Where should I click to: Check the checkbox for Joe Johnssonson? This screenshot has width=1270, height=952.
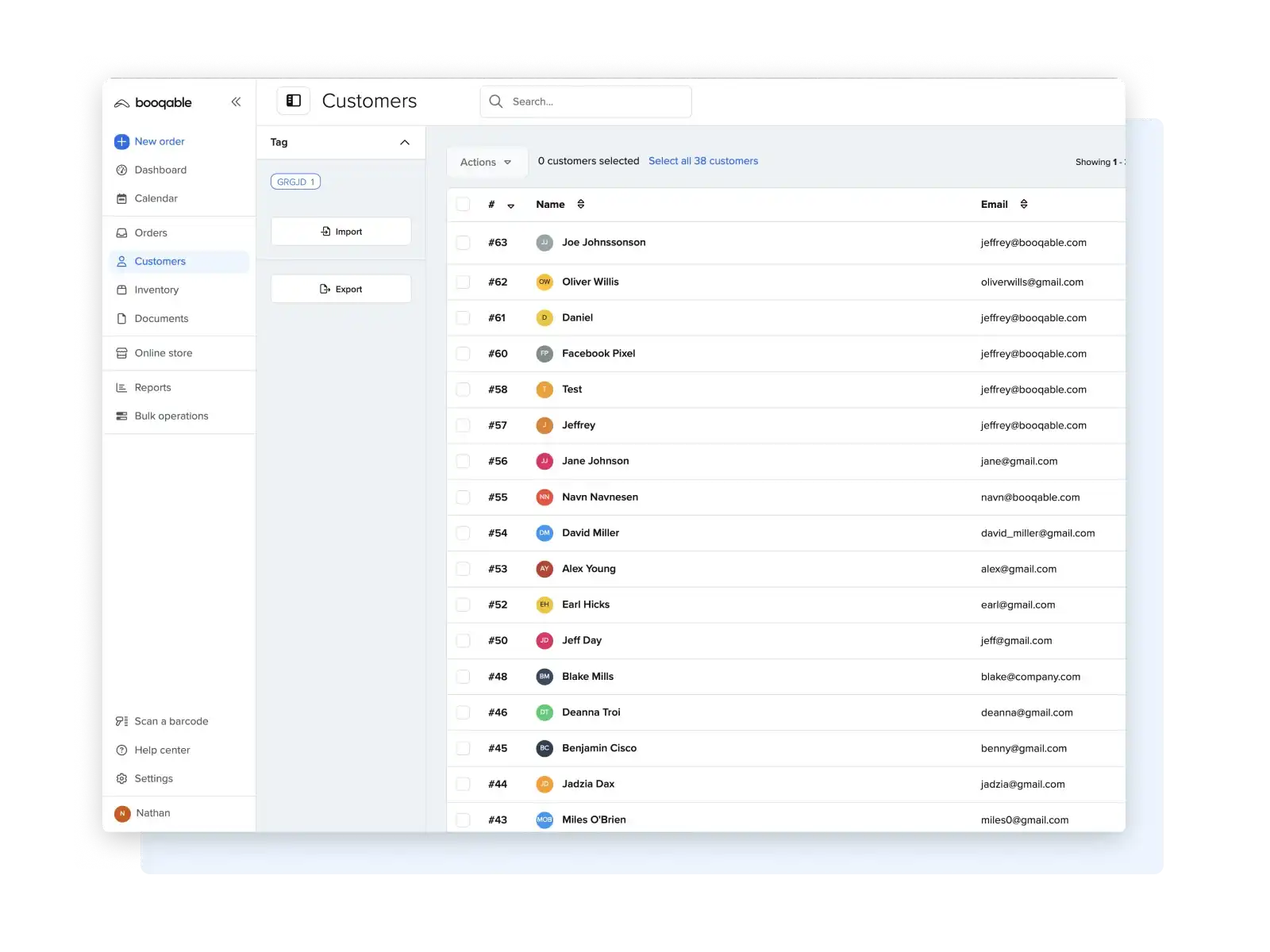point(463,242)
